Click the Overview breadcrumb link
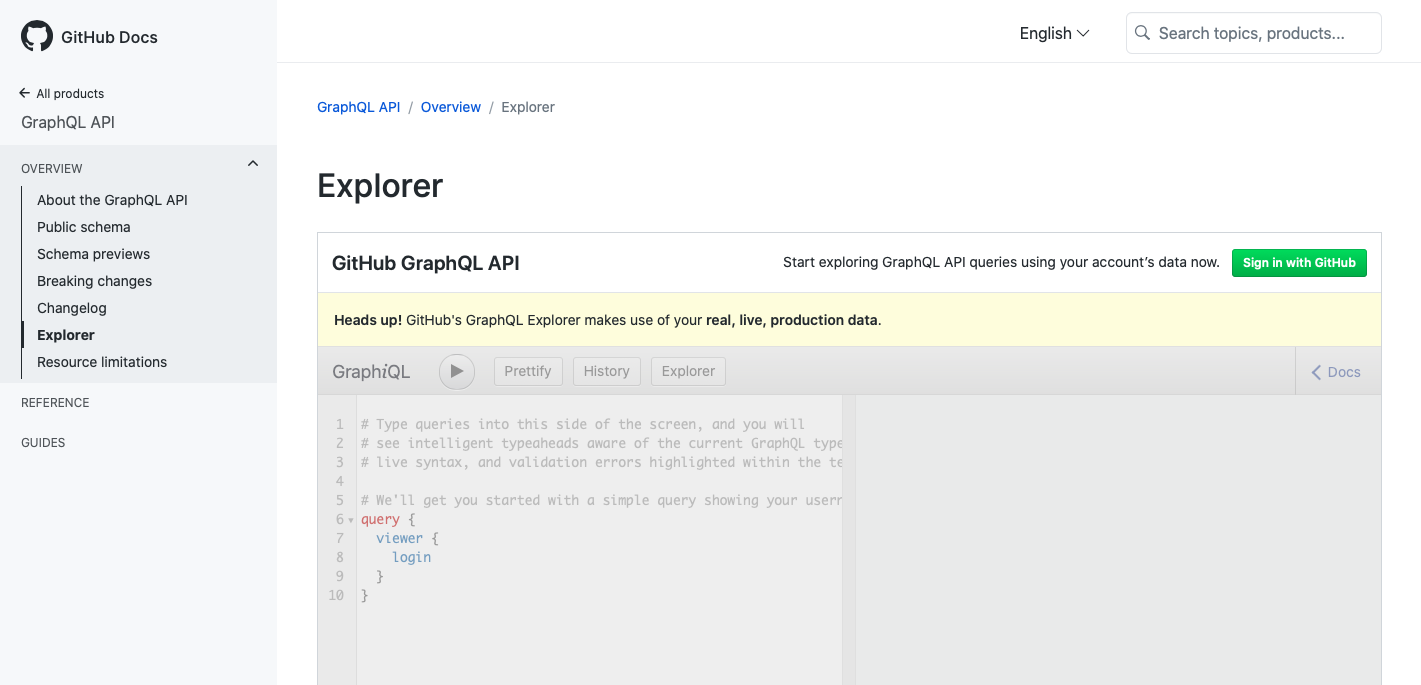1421x685 pixels. [450, 107]
